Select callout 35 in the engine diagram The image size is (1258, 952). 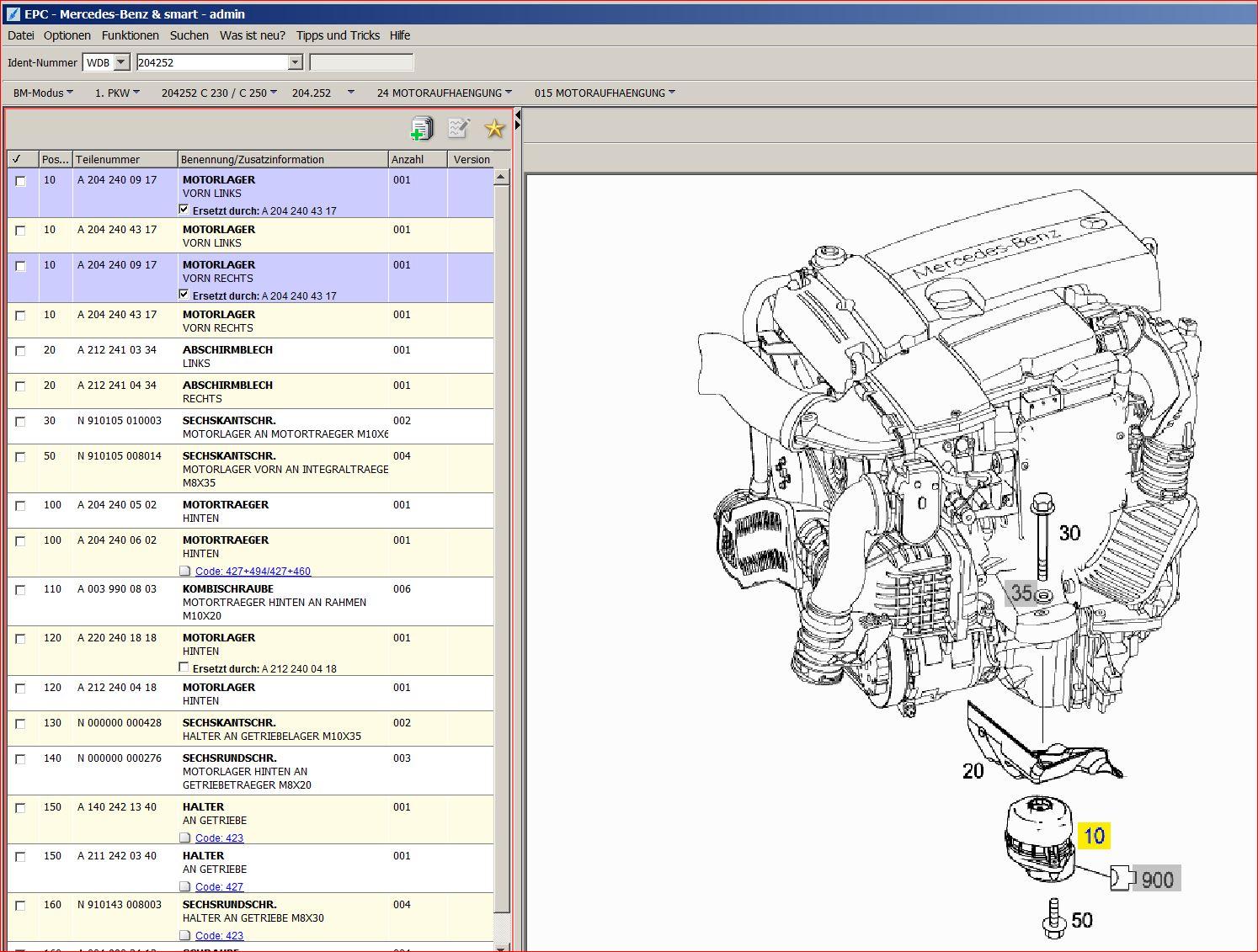click(1021, 593)
